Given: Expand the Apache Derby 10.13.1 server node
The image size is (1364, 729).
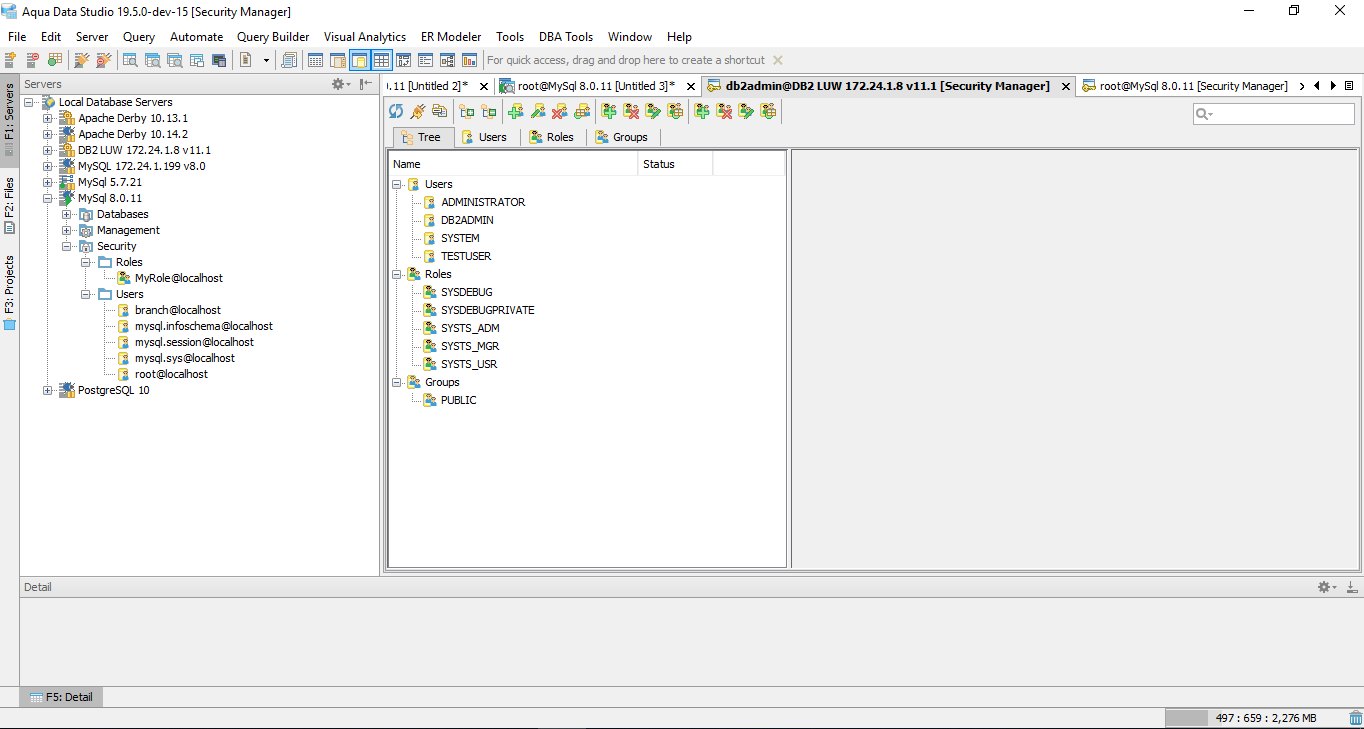Looking at the screenshot, I should coord(47,118).
